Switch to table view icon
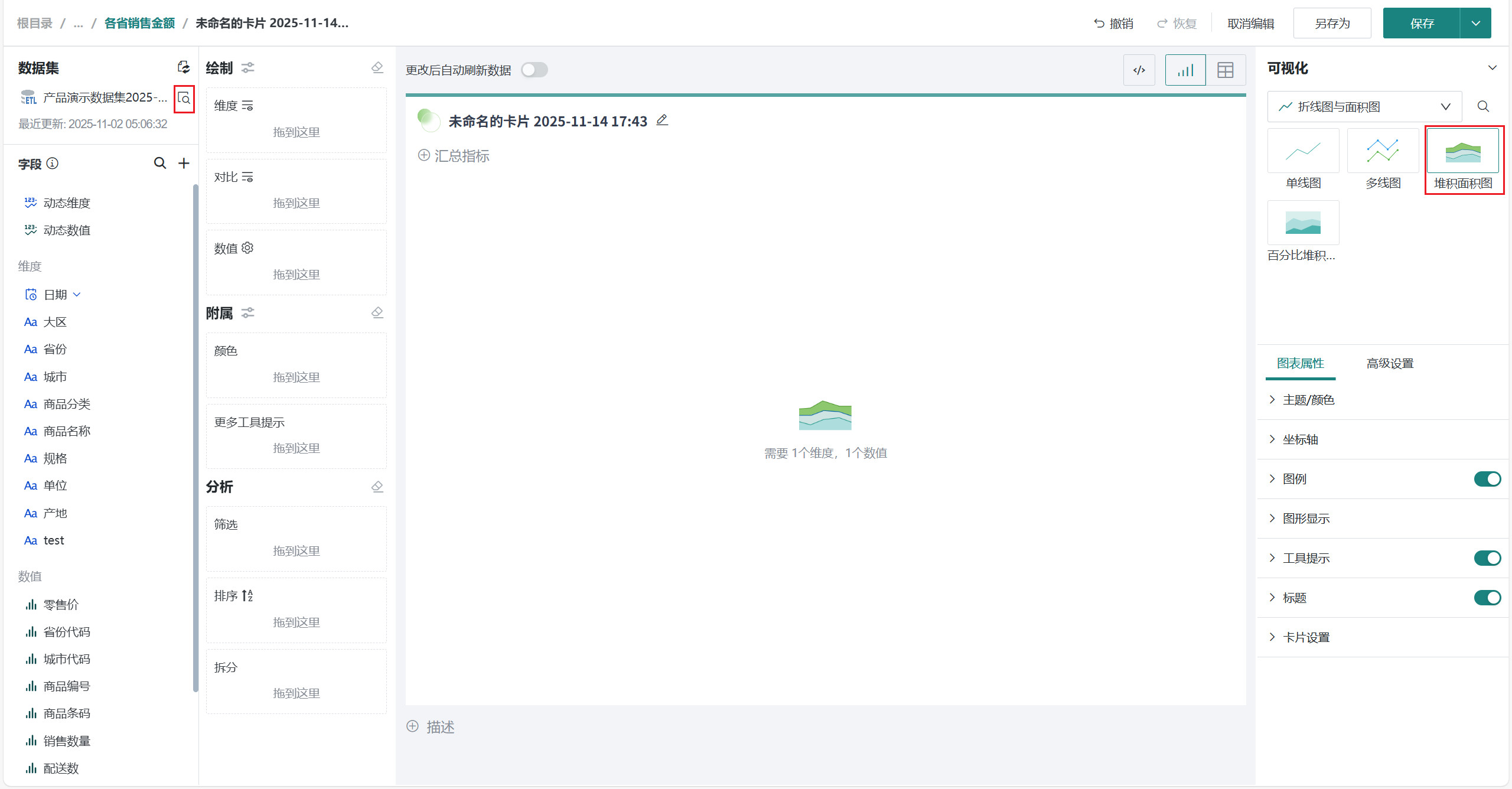The width and height of the screenshot is (1512, 789). (x=1225, y=70)
